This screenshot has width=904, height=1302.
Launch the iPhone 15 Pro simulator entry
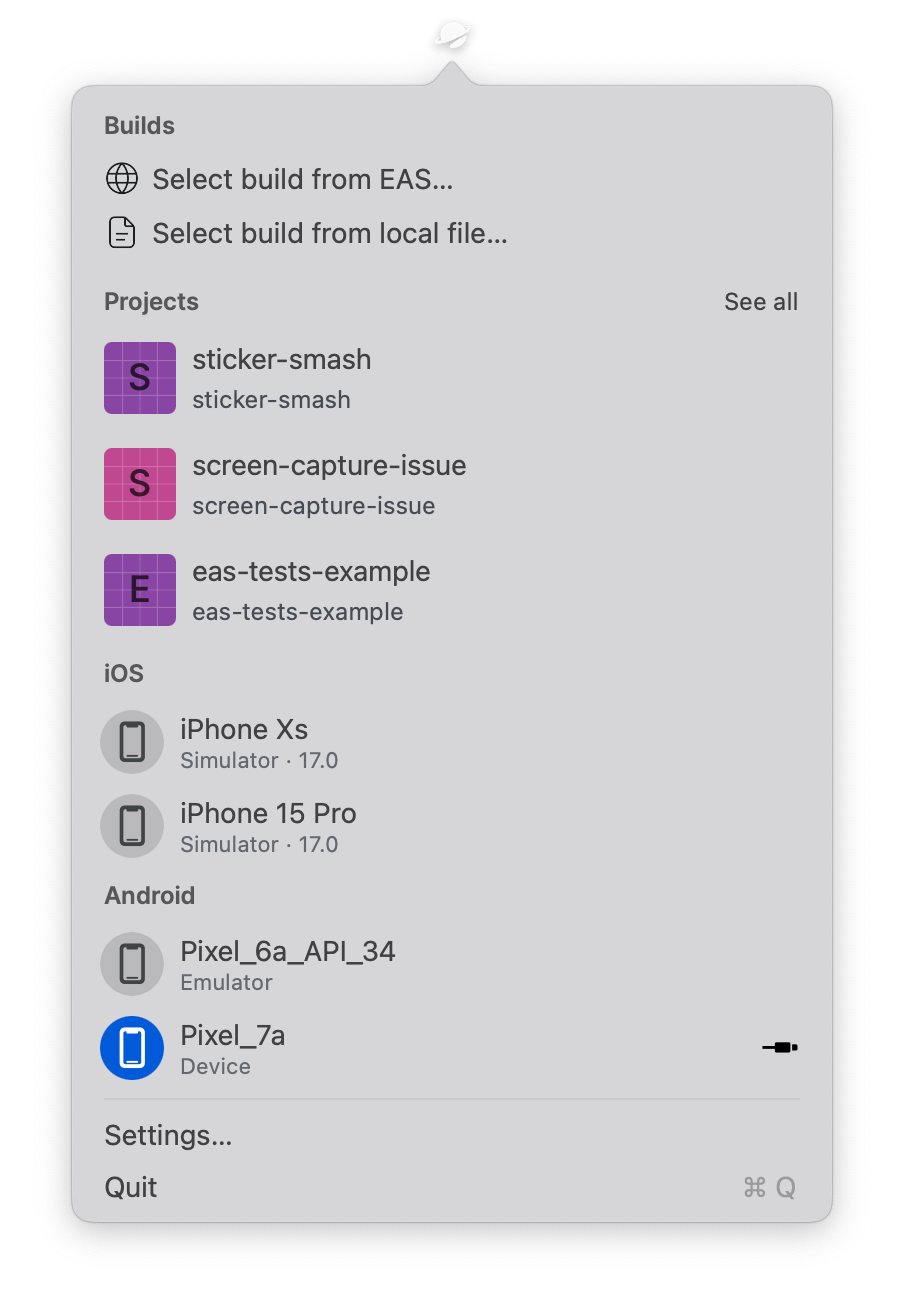(x=268, y=814)
